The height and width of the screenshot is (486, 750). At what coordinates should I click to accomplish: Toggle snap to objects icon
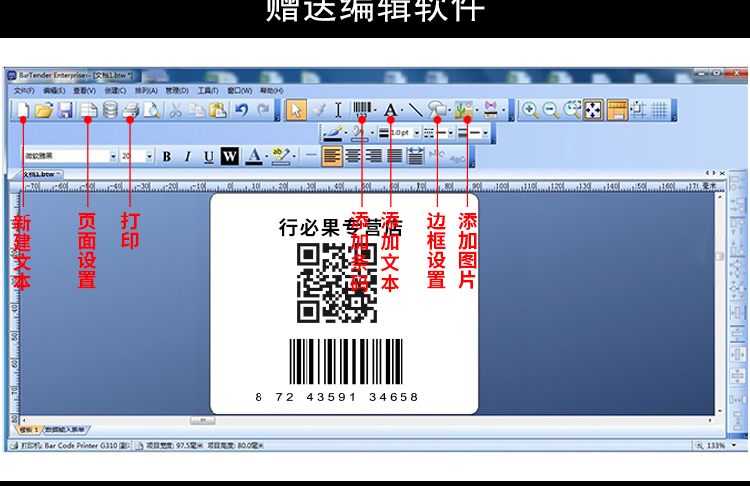click(639, 110)
